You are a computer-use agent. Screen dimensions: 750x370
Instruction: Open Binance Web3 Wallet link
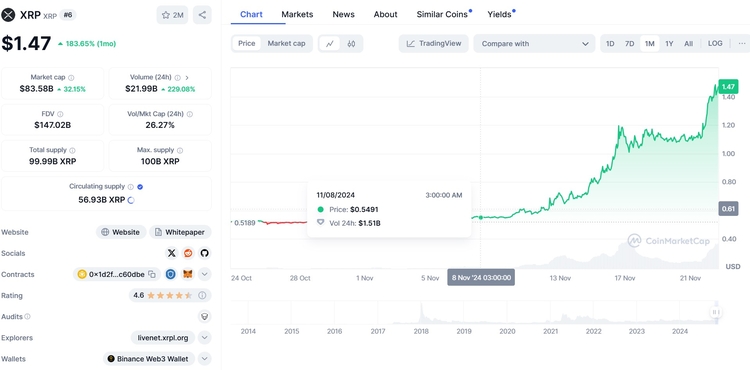pos(149,359)
